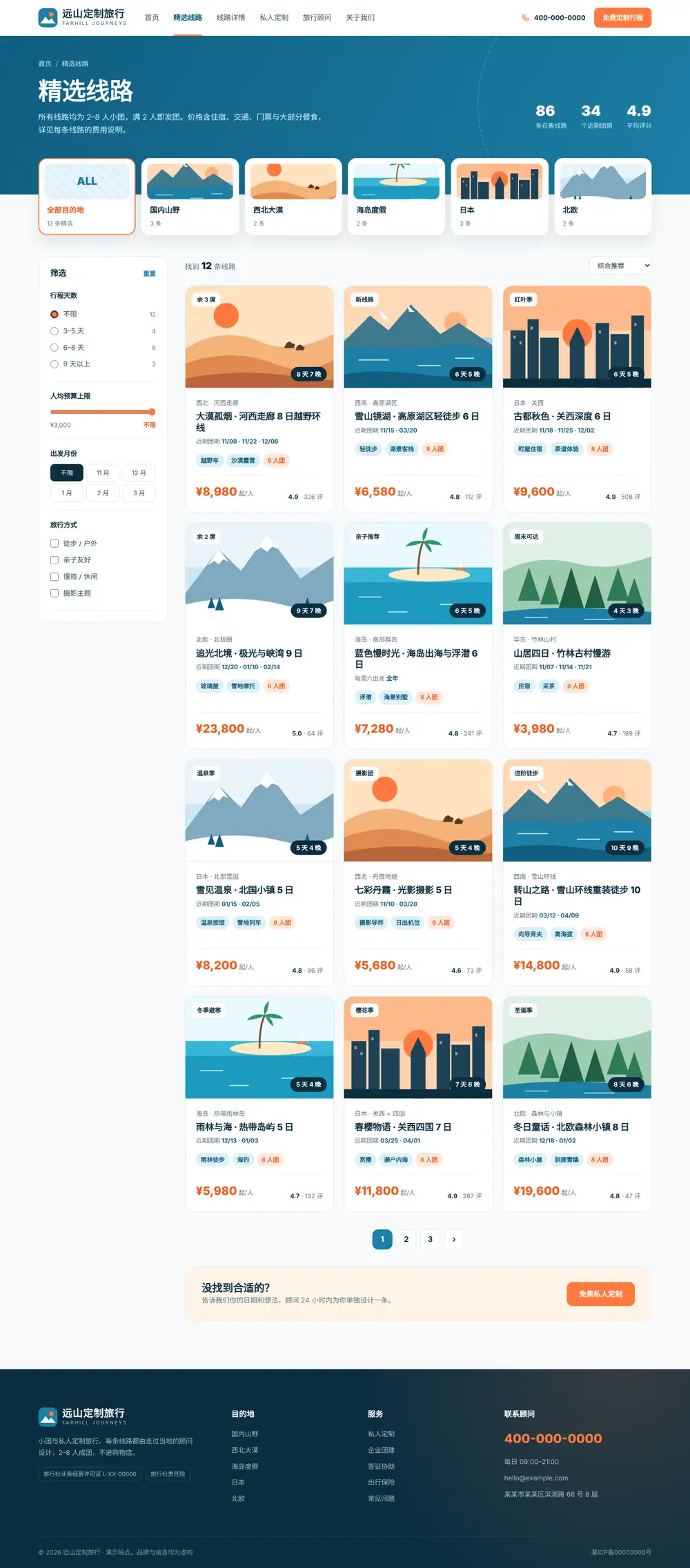Select the 不限 duration radio button

tap(55, 315)
